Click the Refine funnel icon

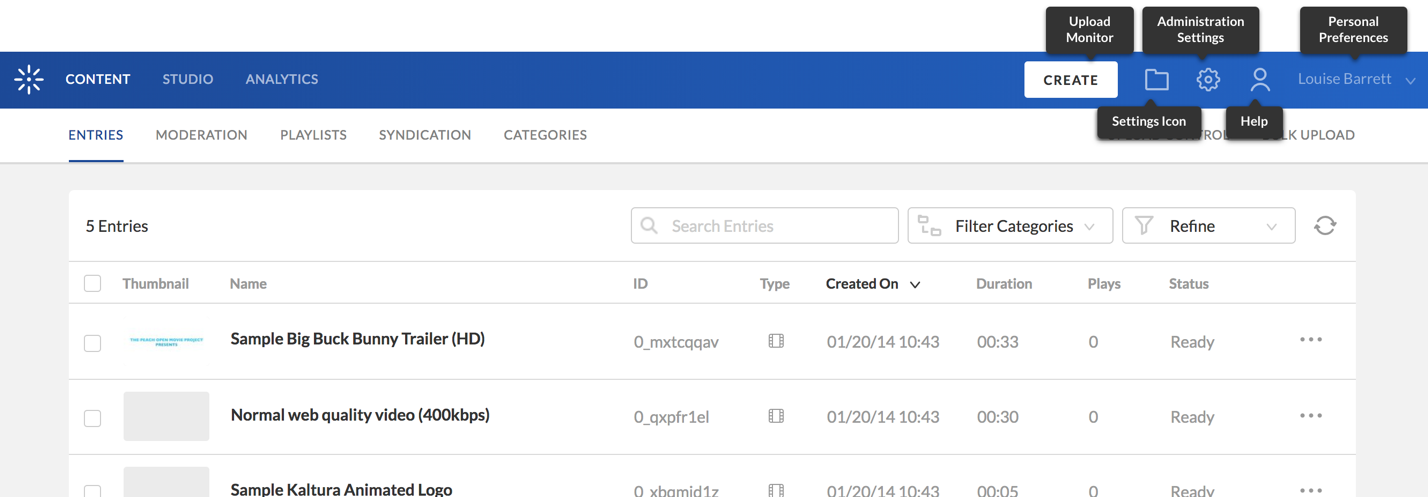point(1144,226)
